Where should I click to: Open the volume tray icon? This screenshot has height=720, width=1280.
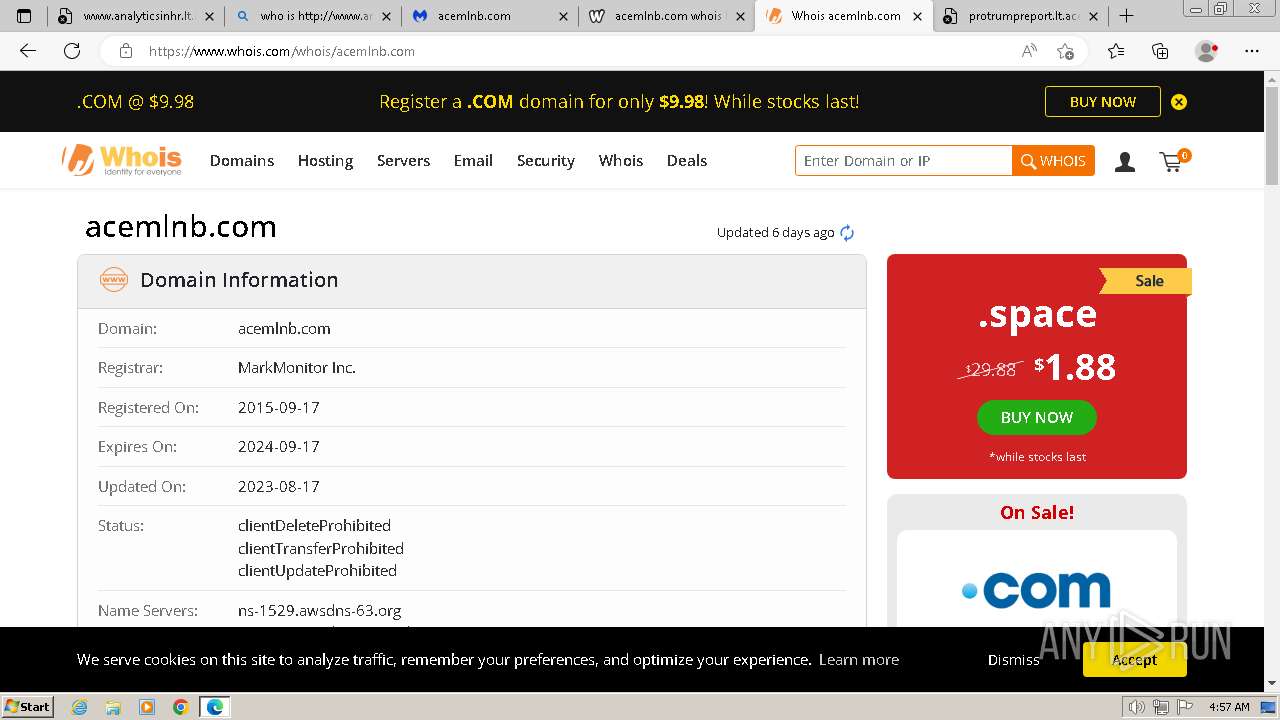(x=1136, y=707)
